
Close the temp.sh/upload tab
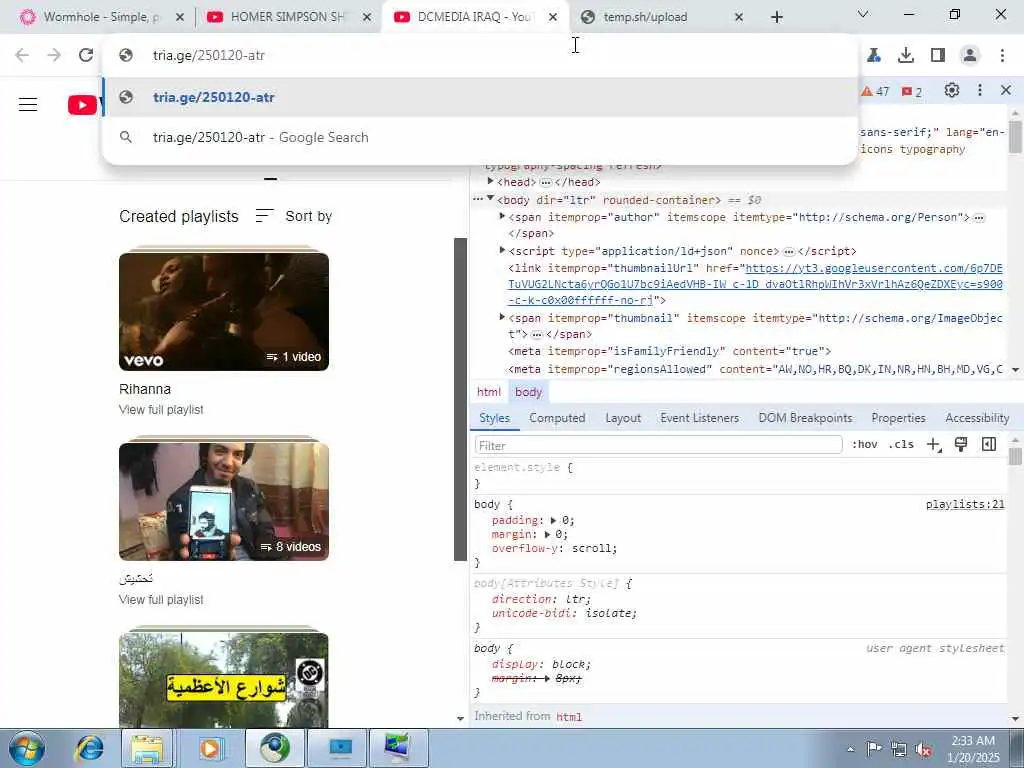click(739, 18)
